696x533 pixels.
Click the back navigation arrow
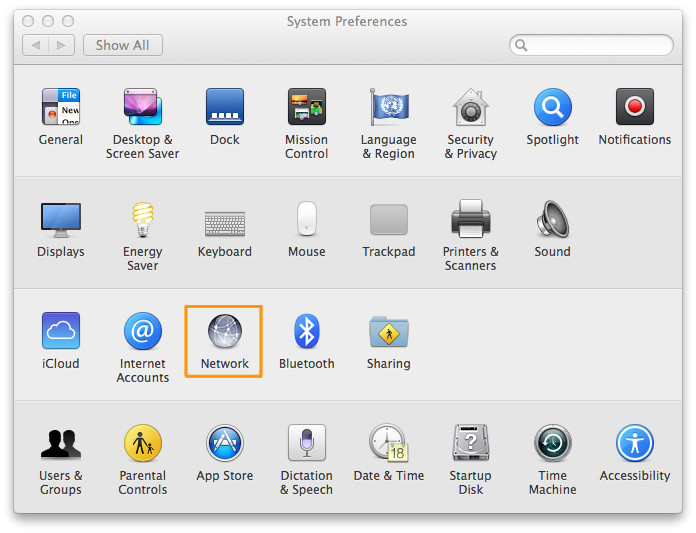[x=36, y=45]
